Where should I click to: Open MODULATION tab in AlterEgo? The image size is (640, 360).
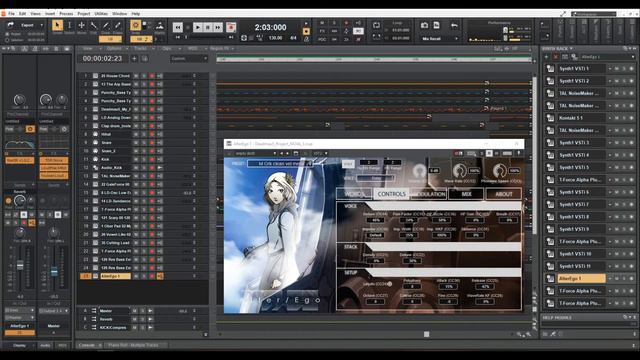pyautogui.click(x=429, y=194)
